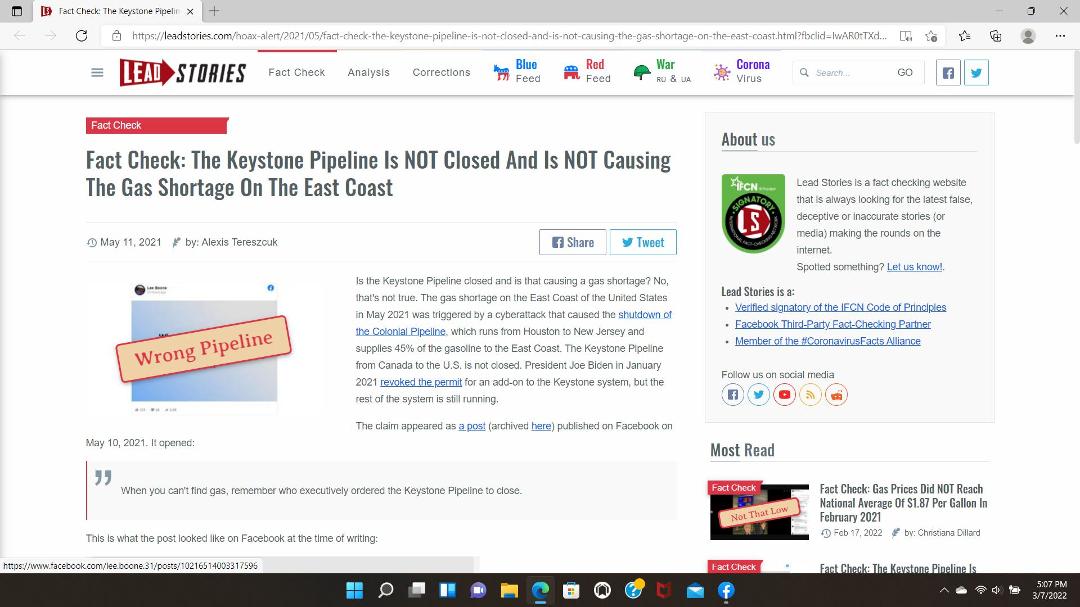Open the Windows Start menu
This screenshot has height=607, width=1080.
(x=354, y=590)
